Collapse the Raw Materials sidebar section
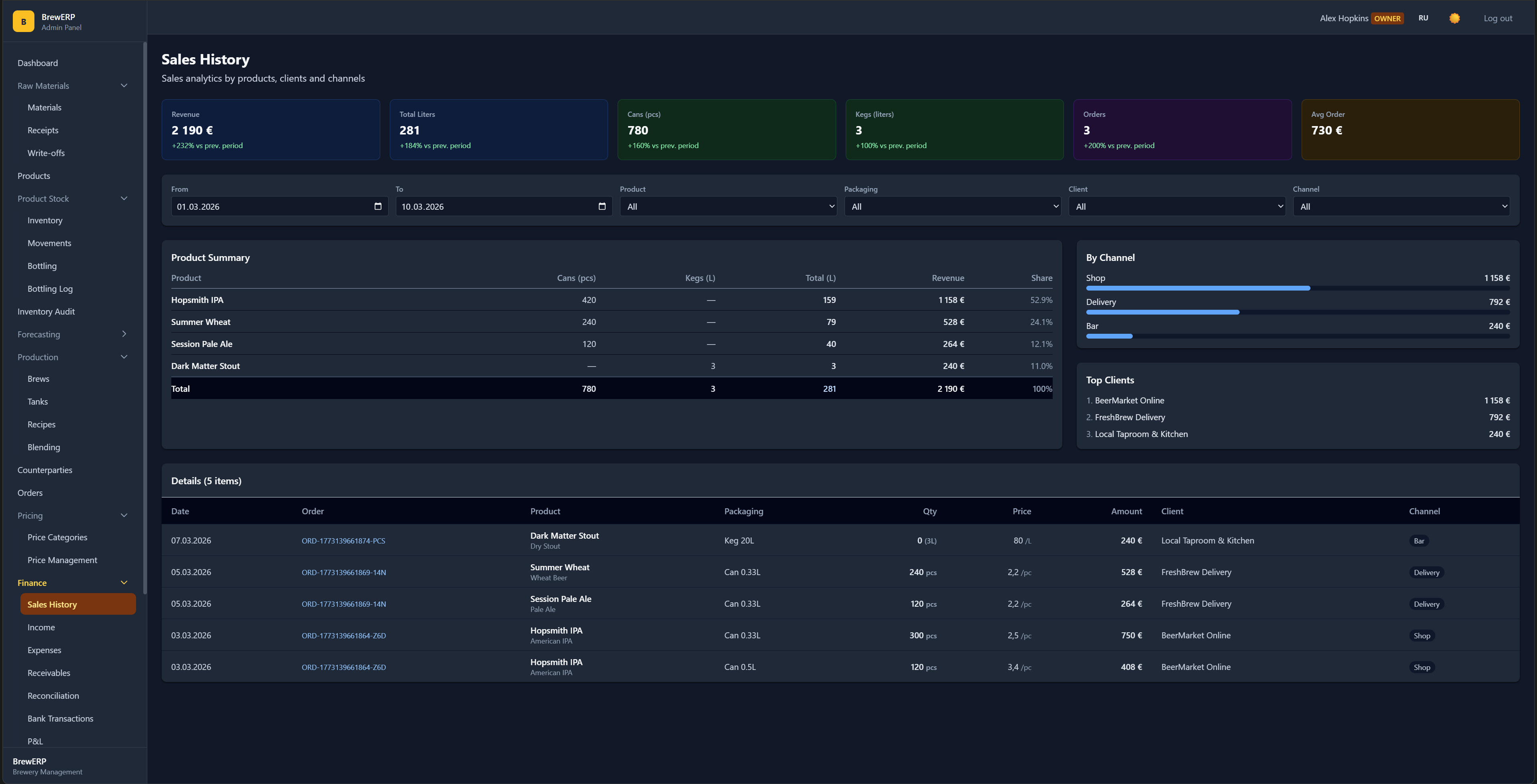 124,86
